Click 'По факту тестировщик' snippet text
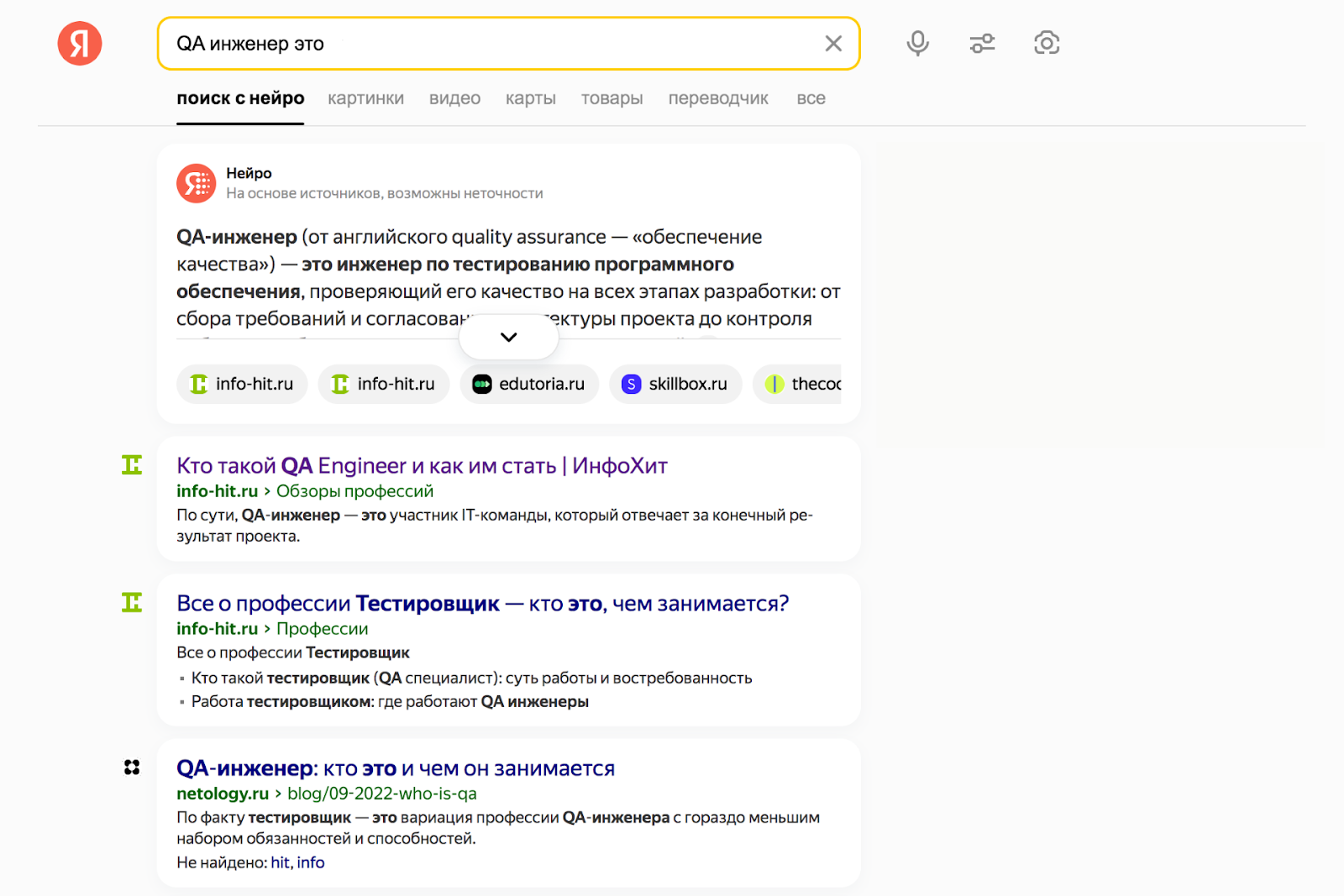Screen dimensions: 1344x896 click(x=498, y=828)
